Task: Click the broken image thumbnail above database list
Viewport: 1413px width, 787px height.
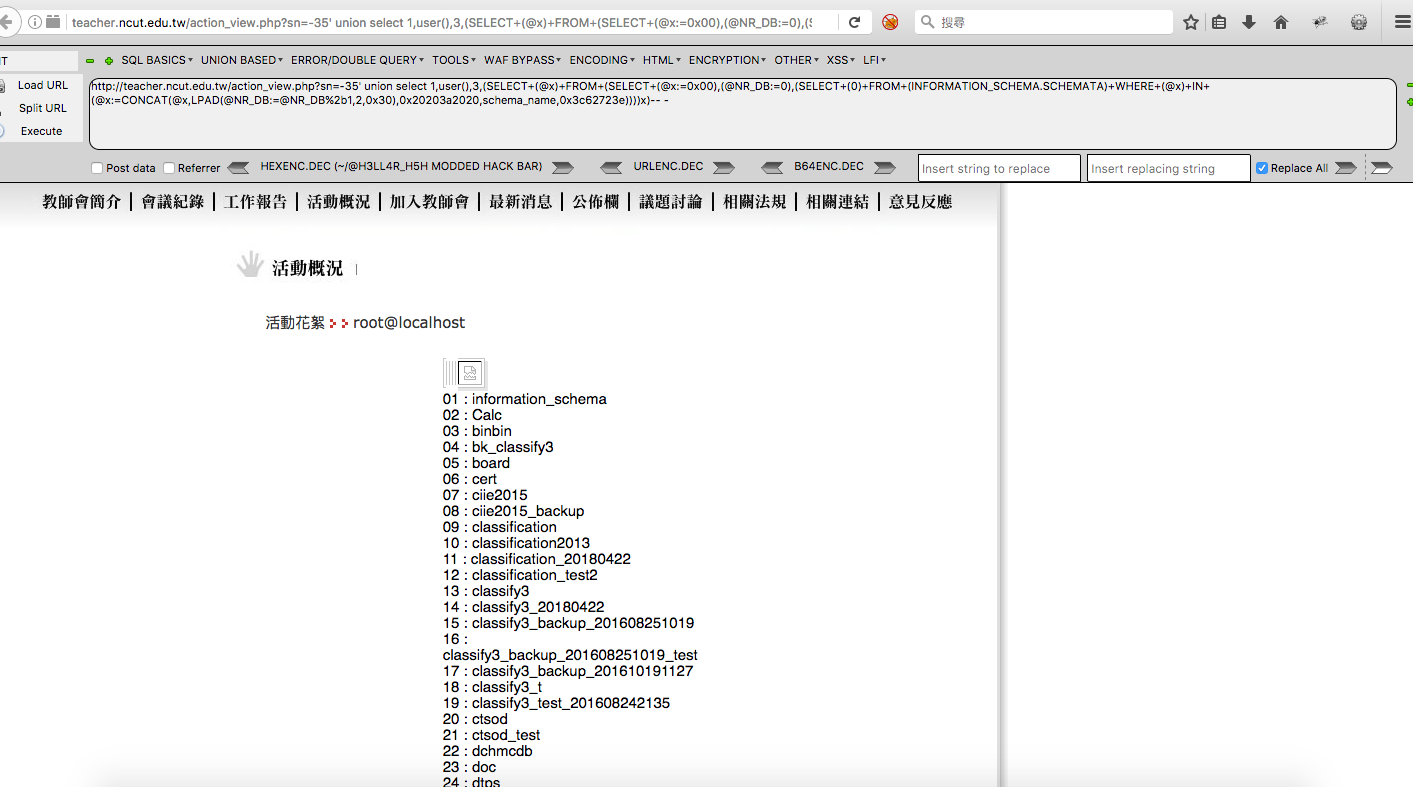Action: click(471, 373)
